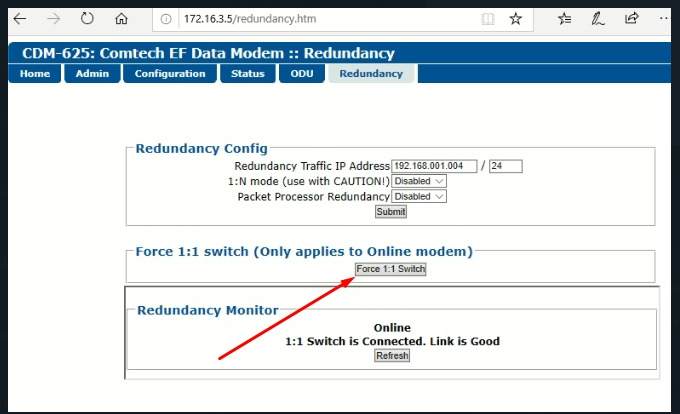Image resolution: width=680 pixels, height=414 pixels.
Task: Open the Home tab
Action: tap(35, 74)
